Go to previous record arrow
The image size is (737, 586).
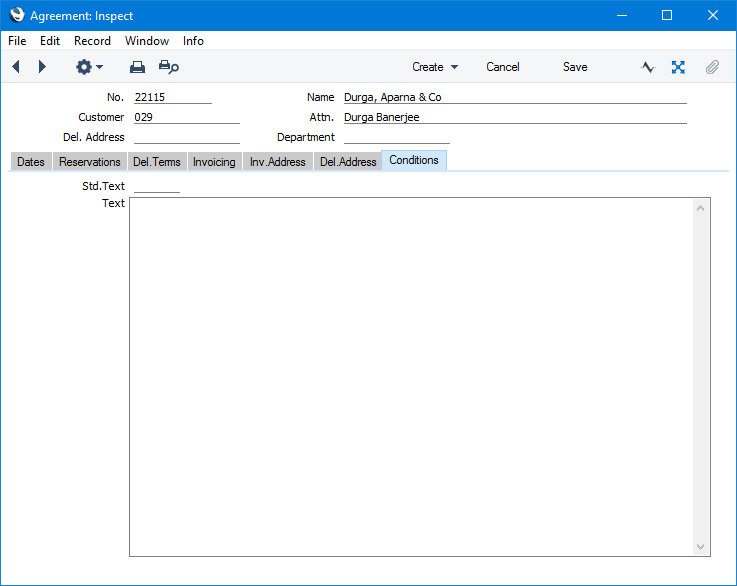coord(16,67)
